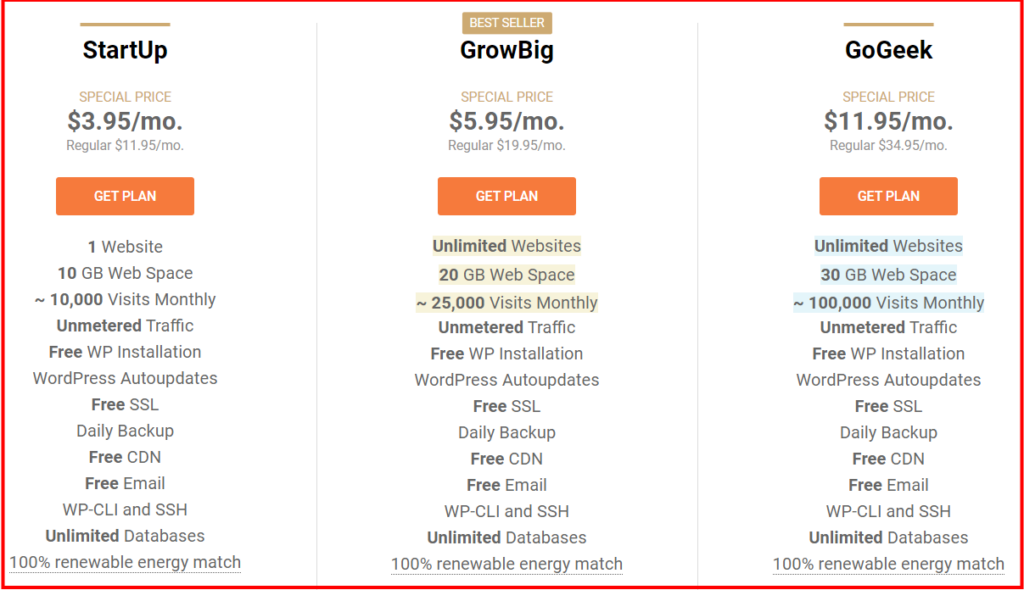Click 1 Website in the StartUp column

(x=124, y=246)
